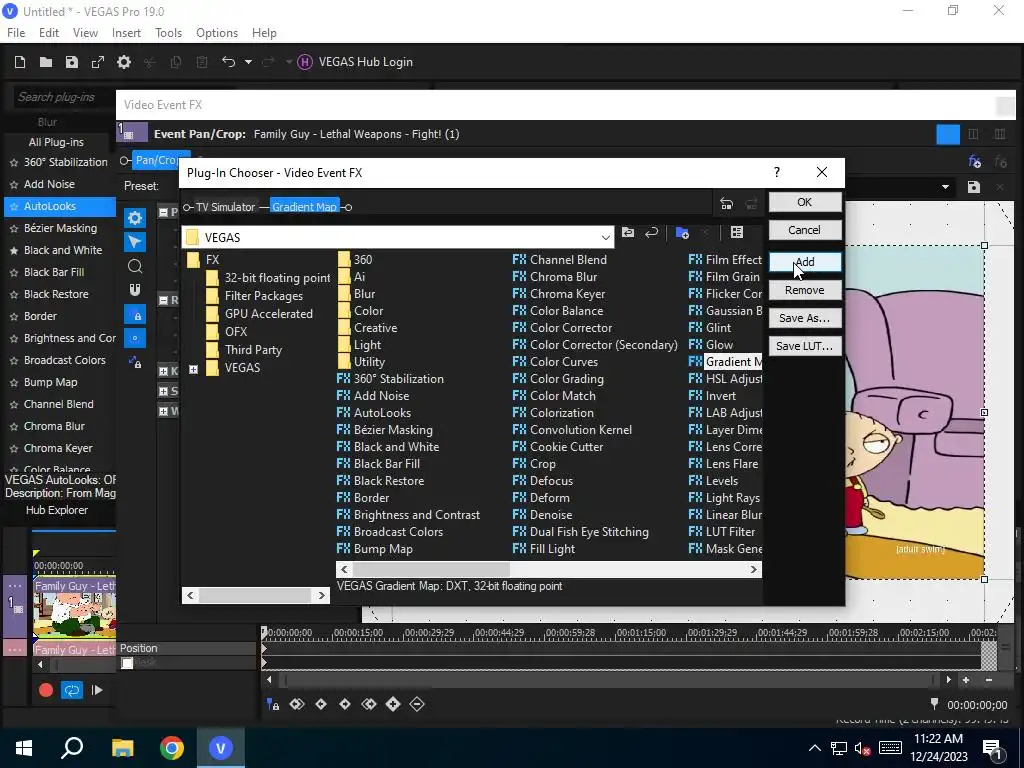Change the view mode icon in Plug-In Chooser

737,233
